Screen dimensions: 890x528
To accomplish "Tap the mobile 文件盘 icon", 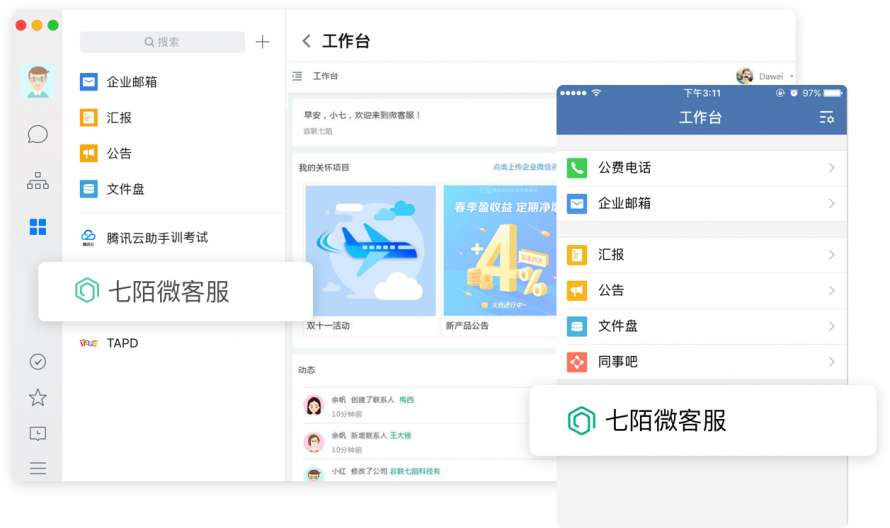I will point(577,326).
